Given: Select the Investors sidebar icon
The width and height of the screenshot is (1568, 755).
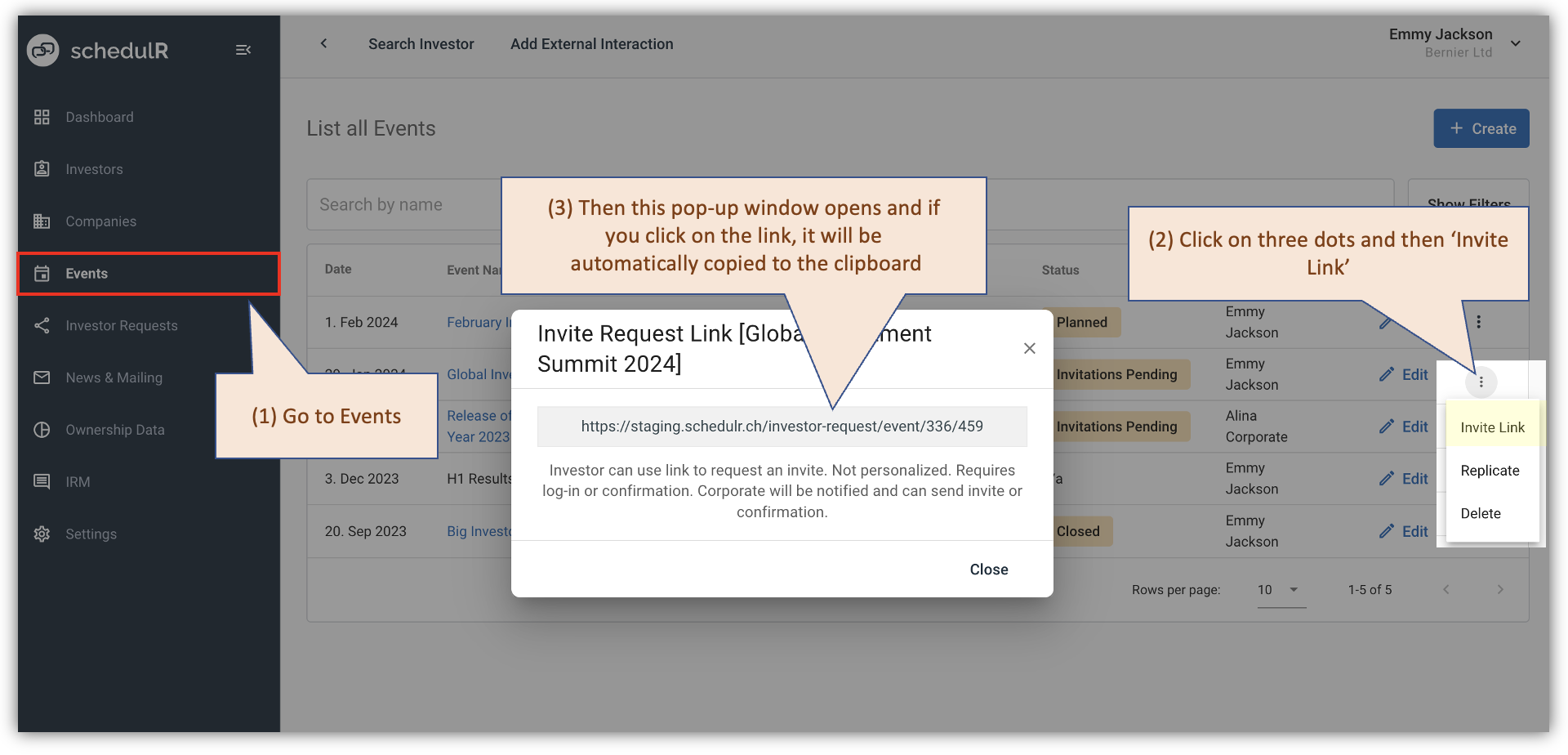Looking at the screenshot, I should tap(42, 169).
